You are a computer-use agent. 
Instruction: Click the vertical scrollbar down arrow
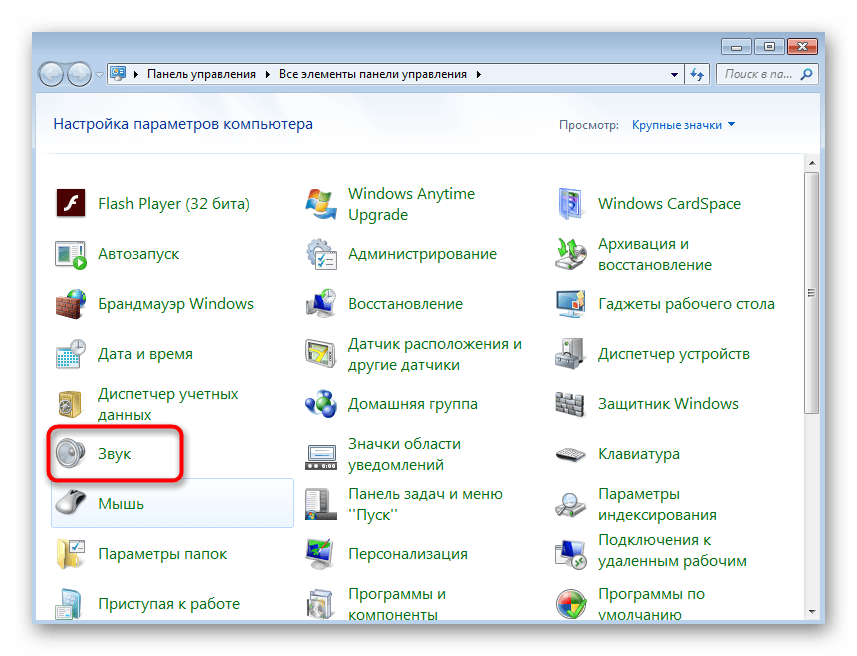[x=812, y=612]
